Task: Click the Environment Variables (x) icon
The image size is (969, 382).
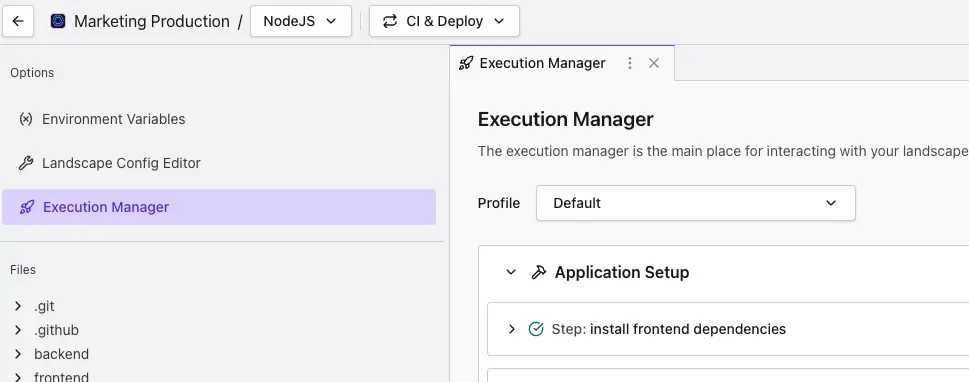Action: coord(25,119)
